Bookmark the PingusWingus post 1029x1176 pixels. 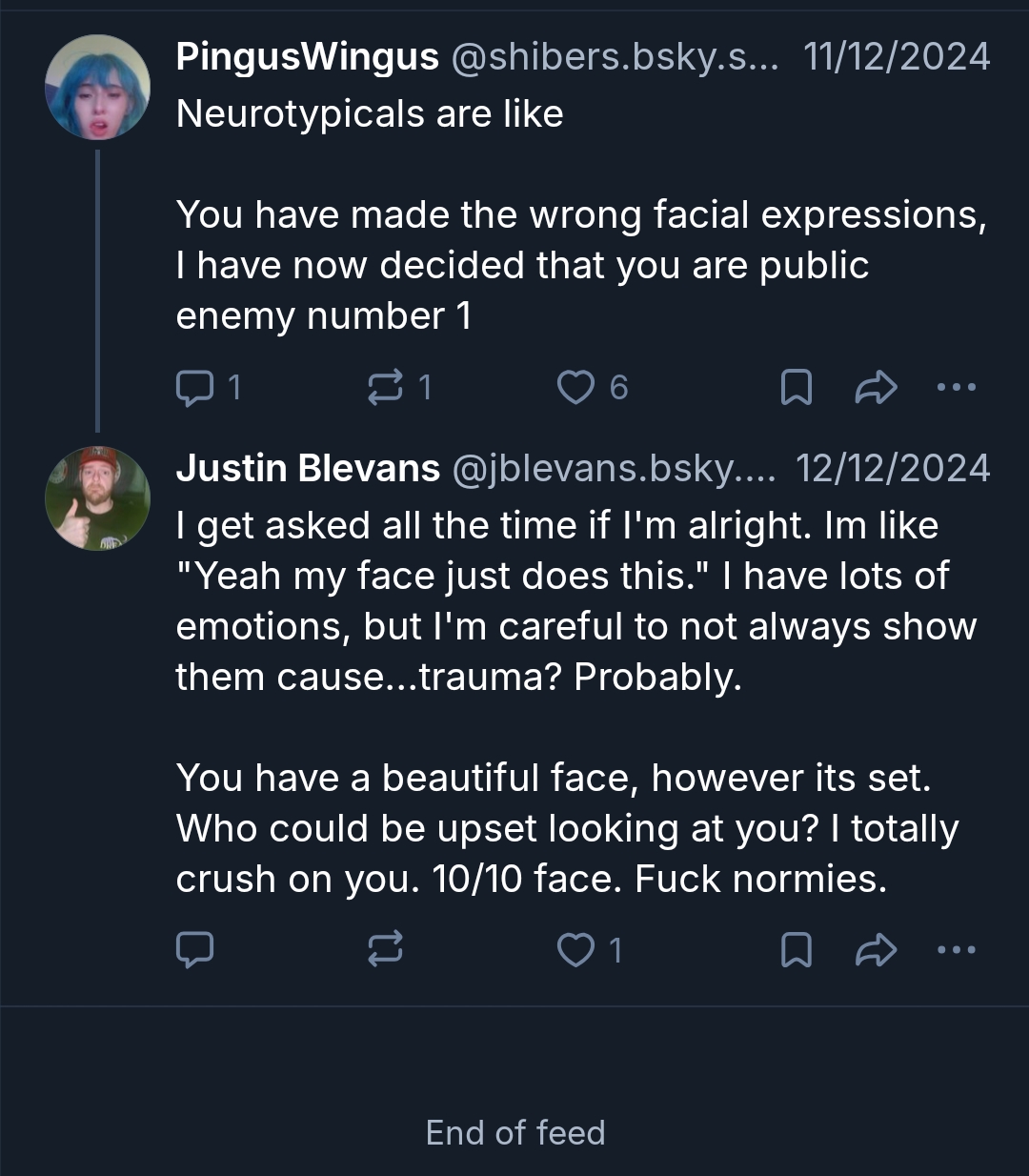(x=797, y=387)
